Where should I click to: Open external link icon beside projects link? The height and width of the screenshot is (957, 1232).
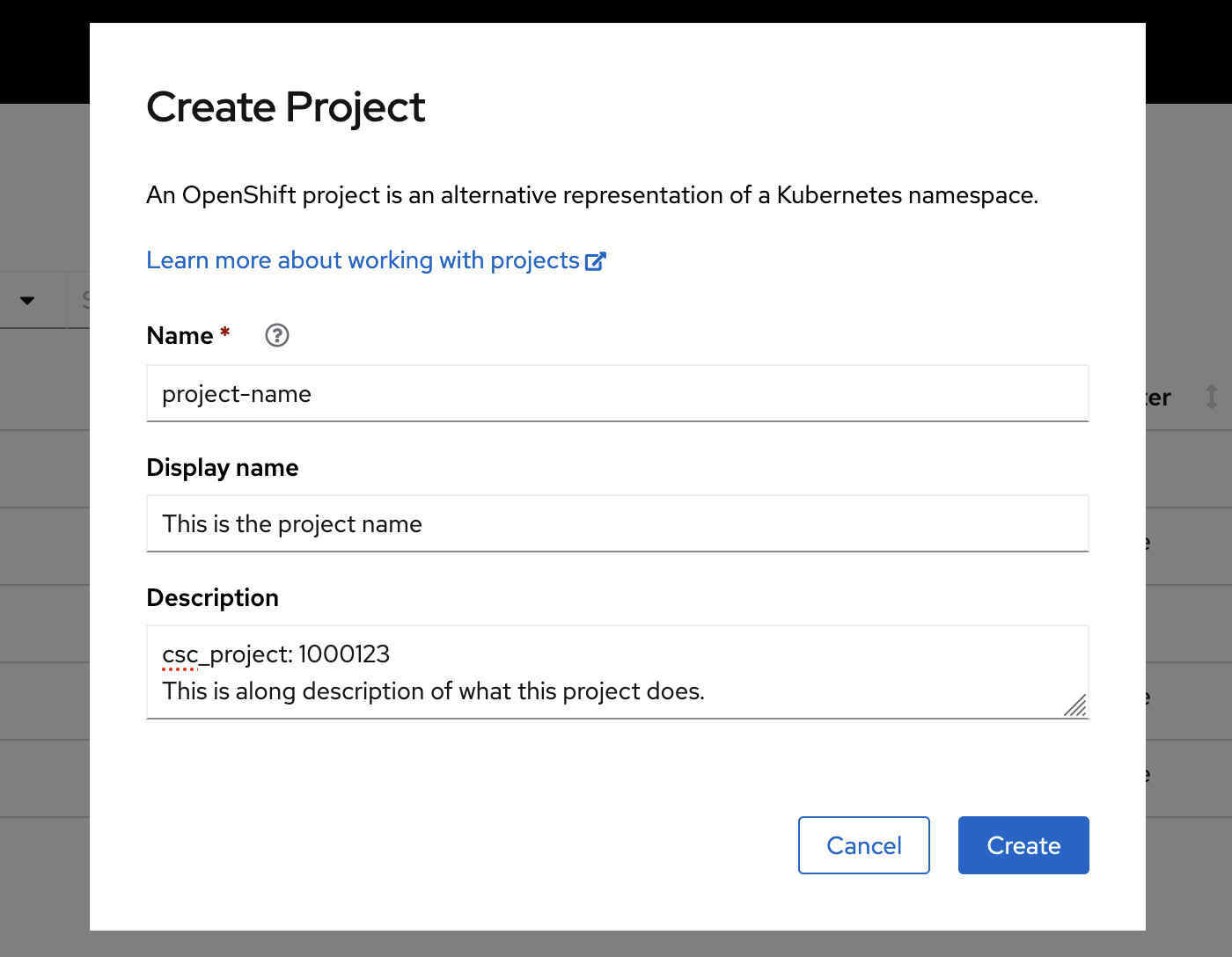coord(596,261)
